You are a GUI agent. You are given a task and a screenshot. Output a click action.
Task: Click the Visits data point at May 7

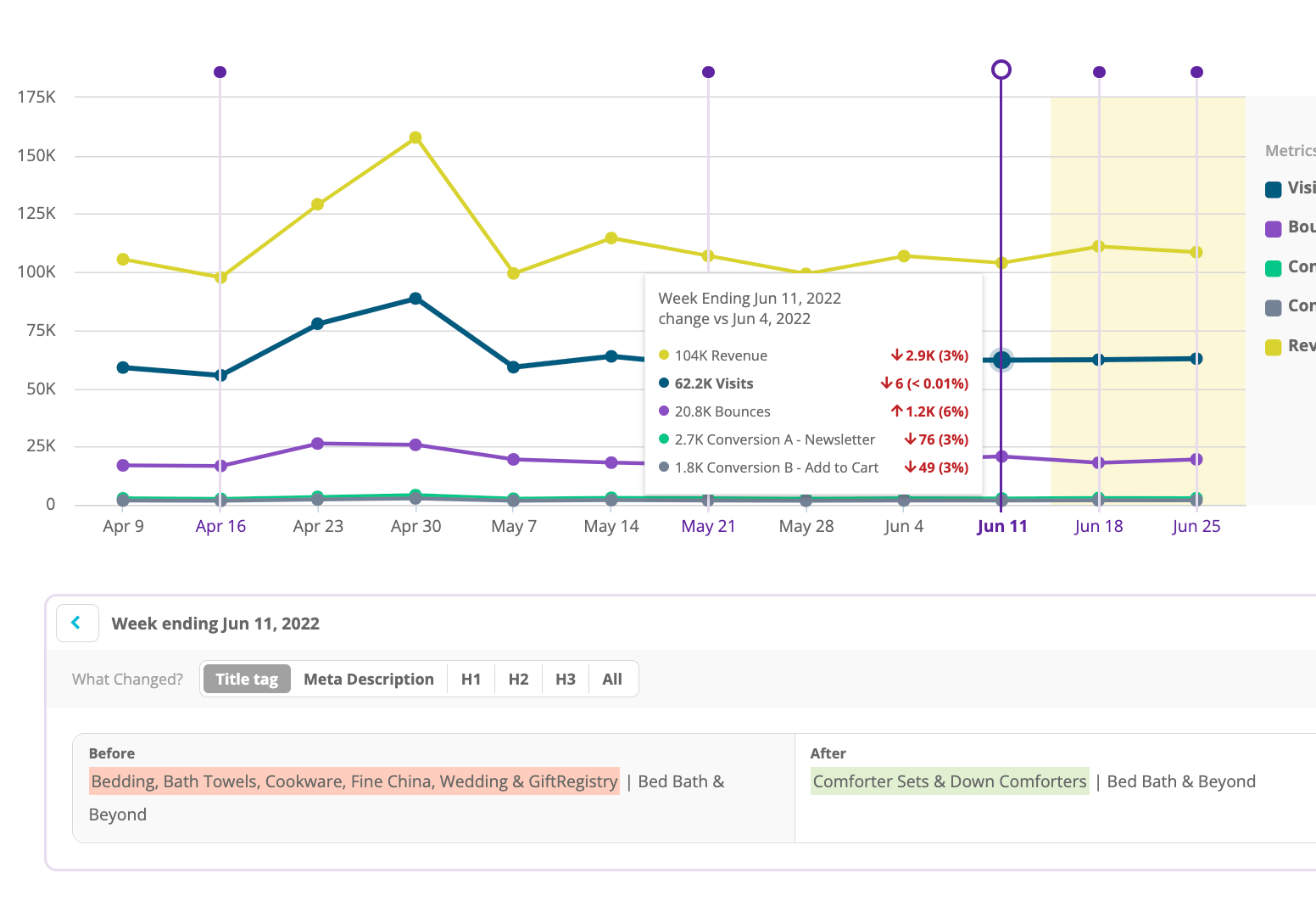point(513,367)
